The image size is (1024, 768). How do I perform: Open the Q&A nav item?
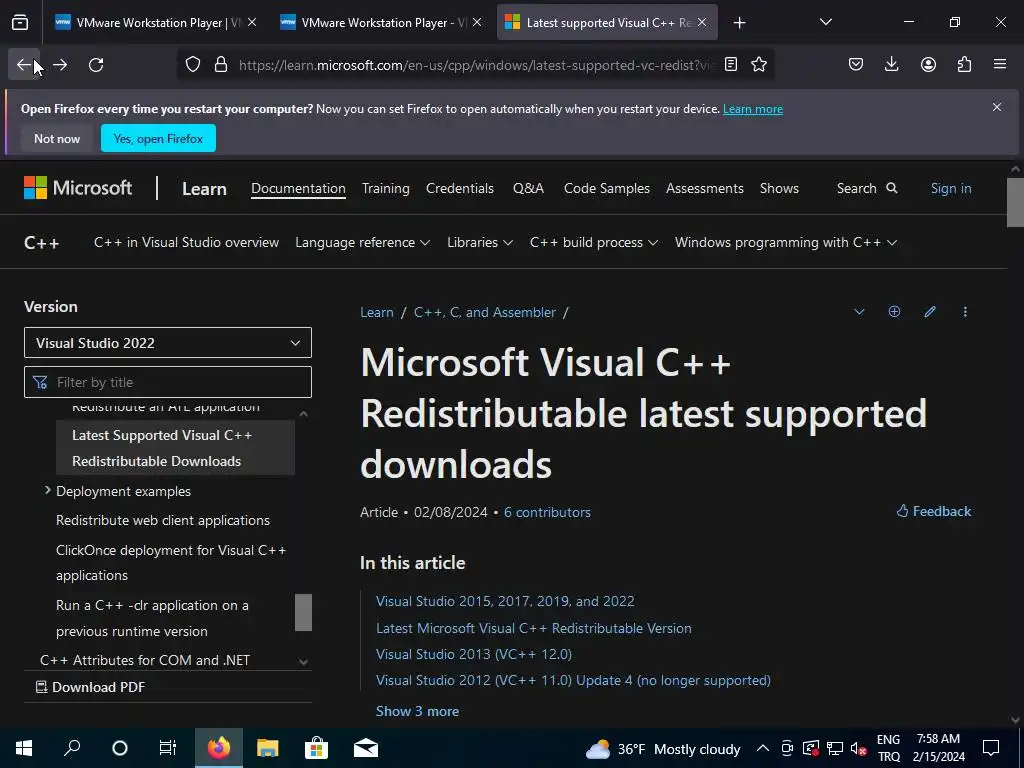point(528,188)
